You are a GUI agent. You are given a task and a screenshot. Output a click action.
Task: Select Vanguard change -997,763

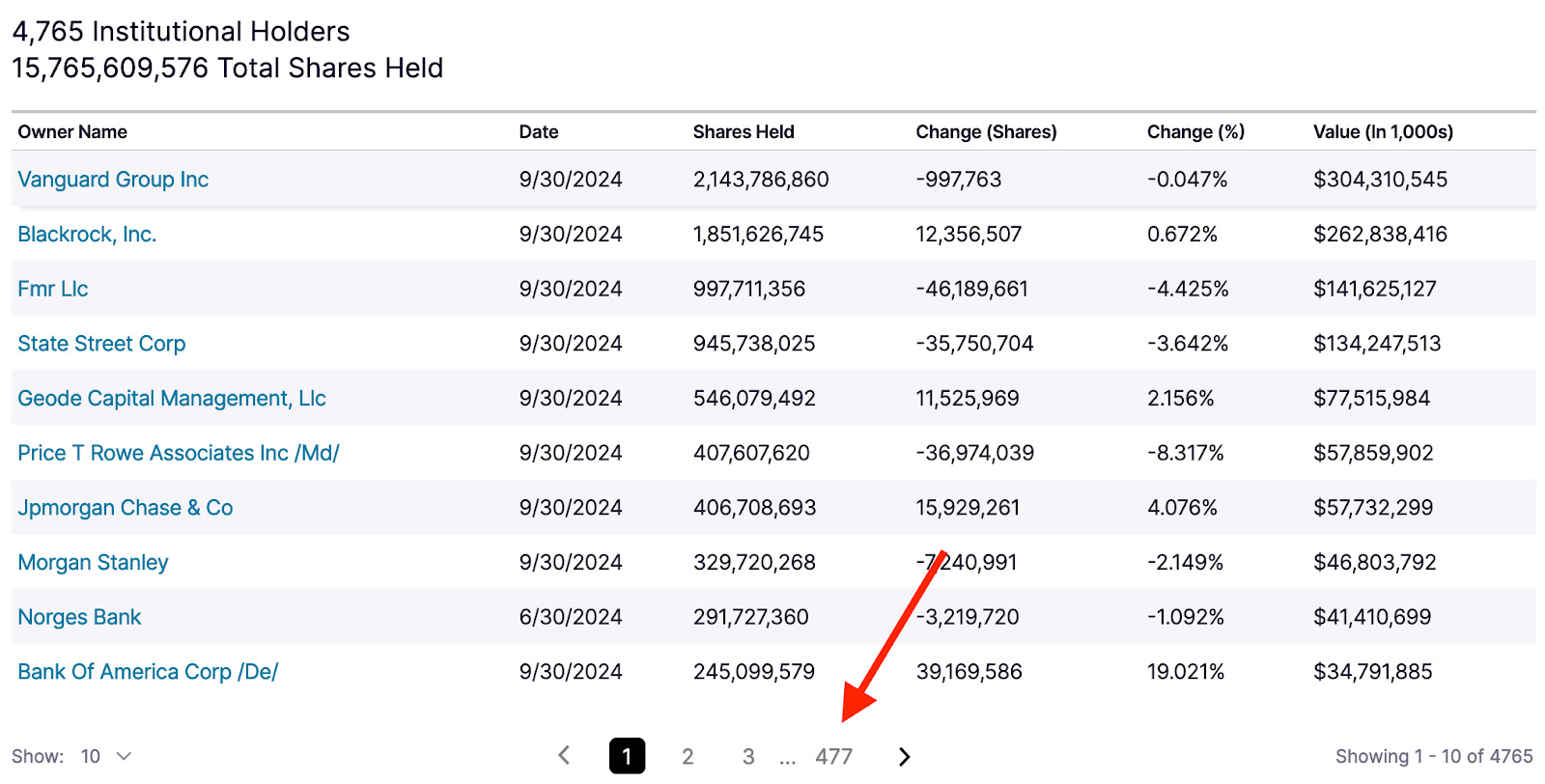click(x=958, y=180)
